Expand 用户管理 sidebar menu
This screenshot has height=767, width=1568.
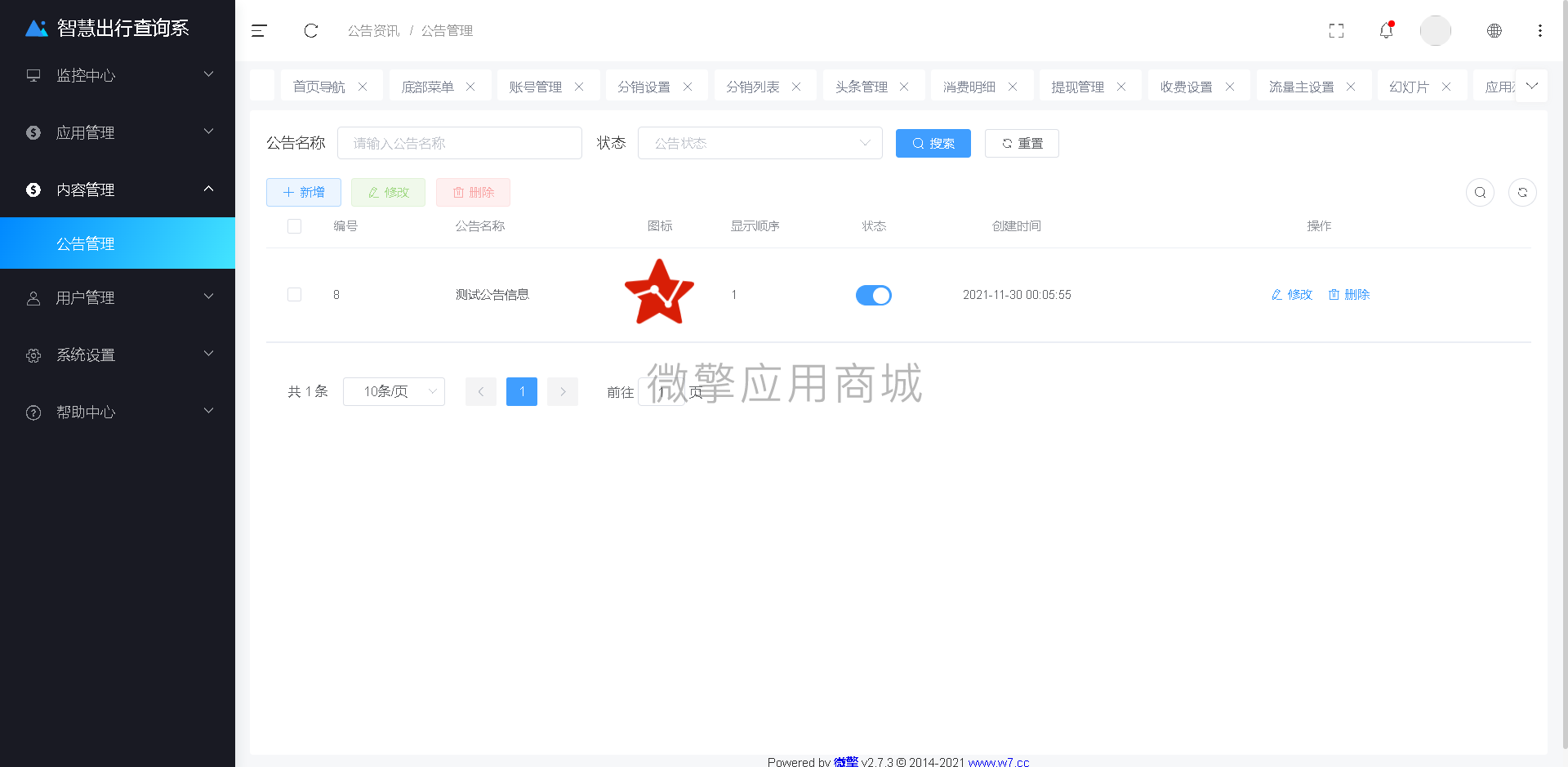point(118,297)
